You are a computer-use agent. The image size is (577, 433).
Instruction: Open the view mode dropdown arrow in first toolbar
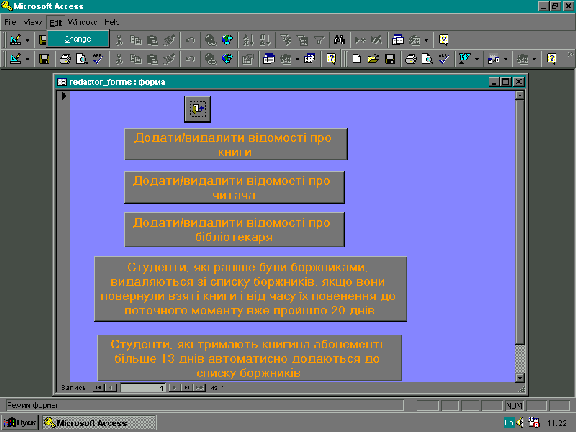click(27, 40)
